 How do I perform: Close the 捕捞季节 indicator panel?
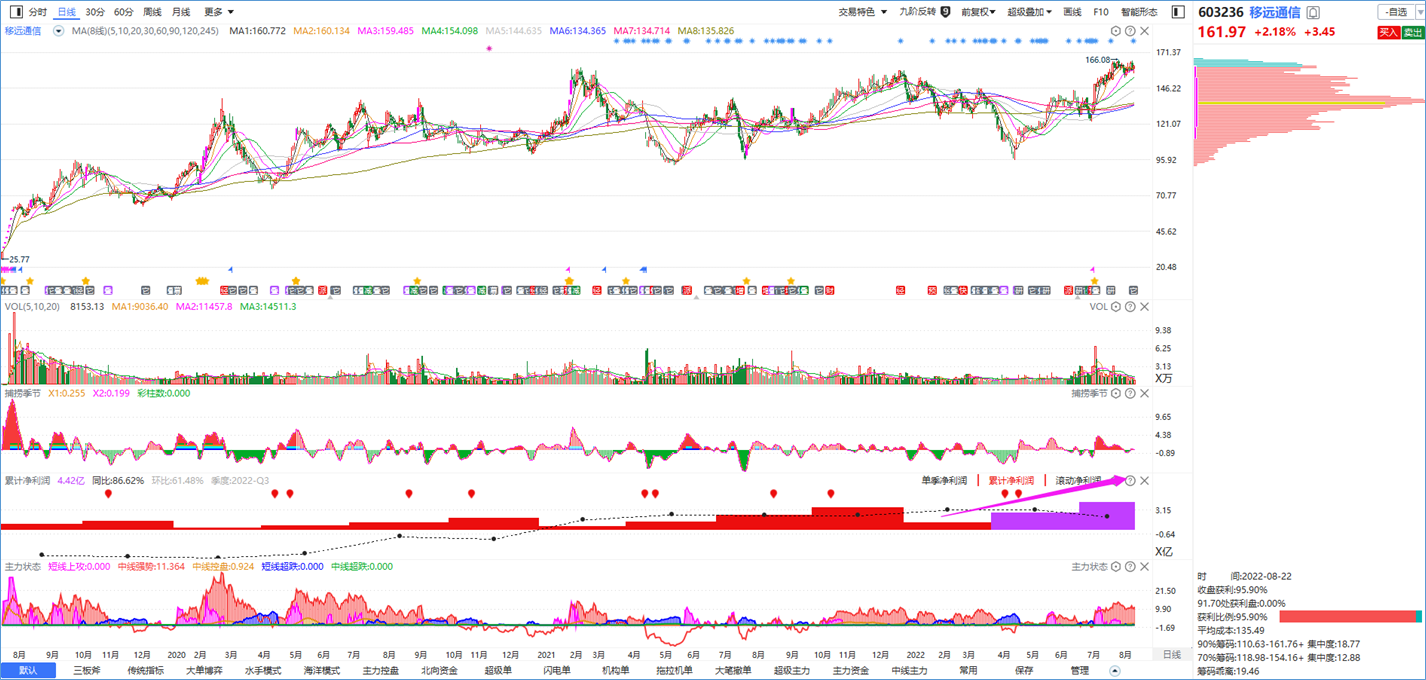tap(1144, 394)
